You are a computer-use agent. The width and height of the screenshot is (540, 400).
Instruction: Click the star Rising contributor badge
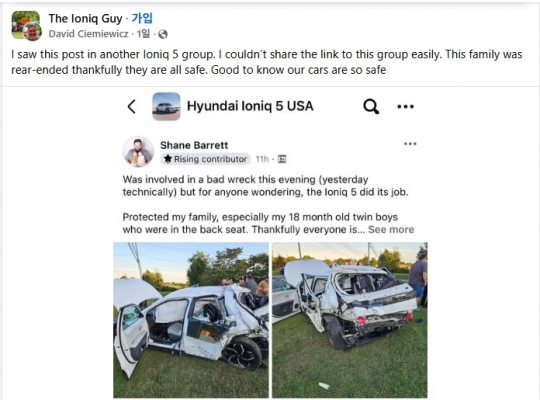pos(206,159)
